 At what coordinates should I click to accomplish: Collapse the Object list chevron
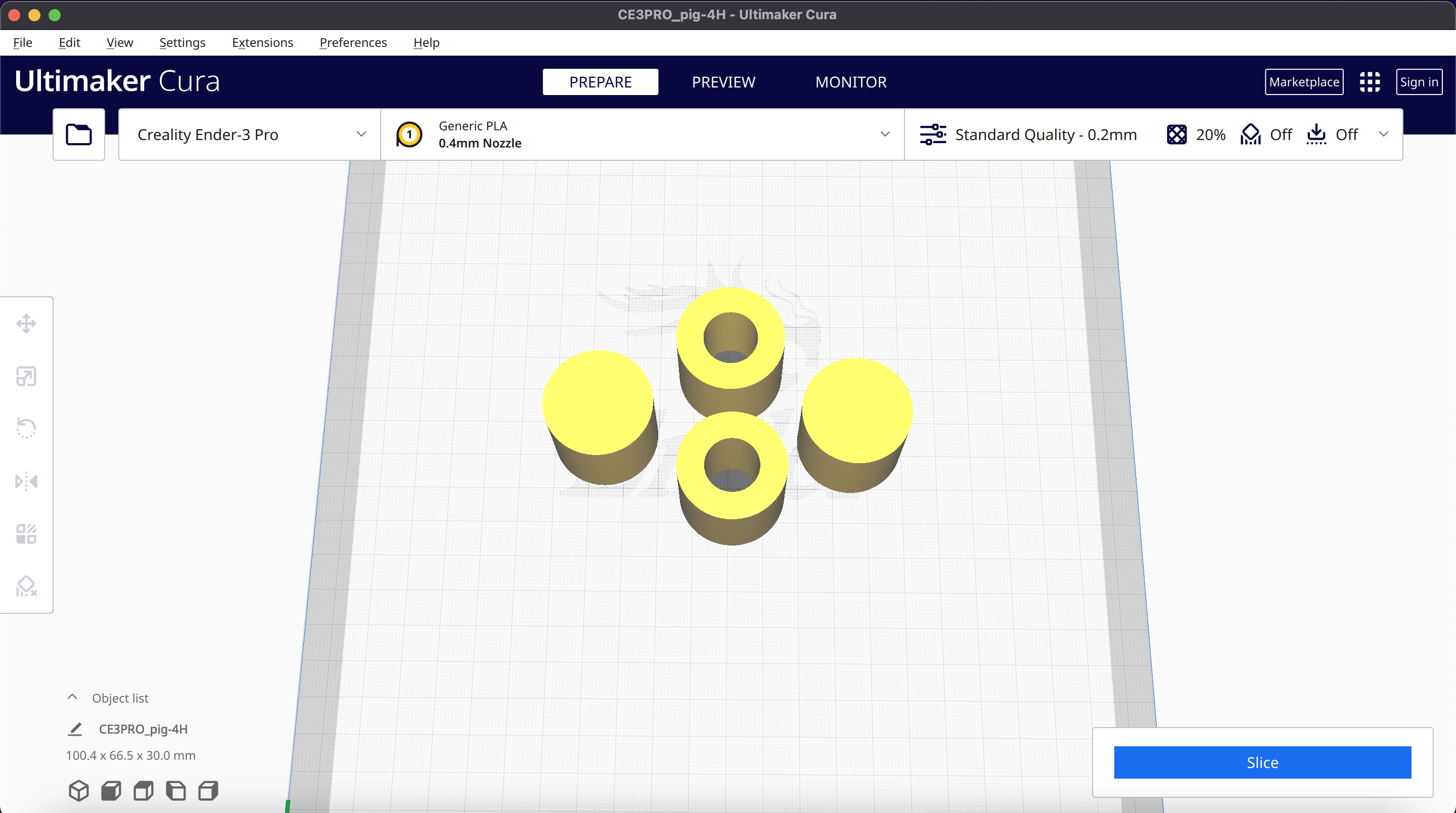tap(72, 697)
